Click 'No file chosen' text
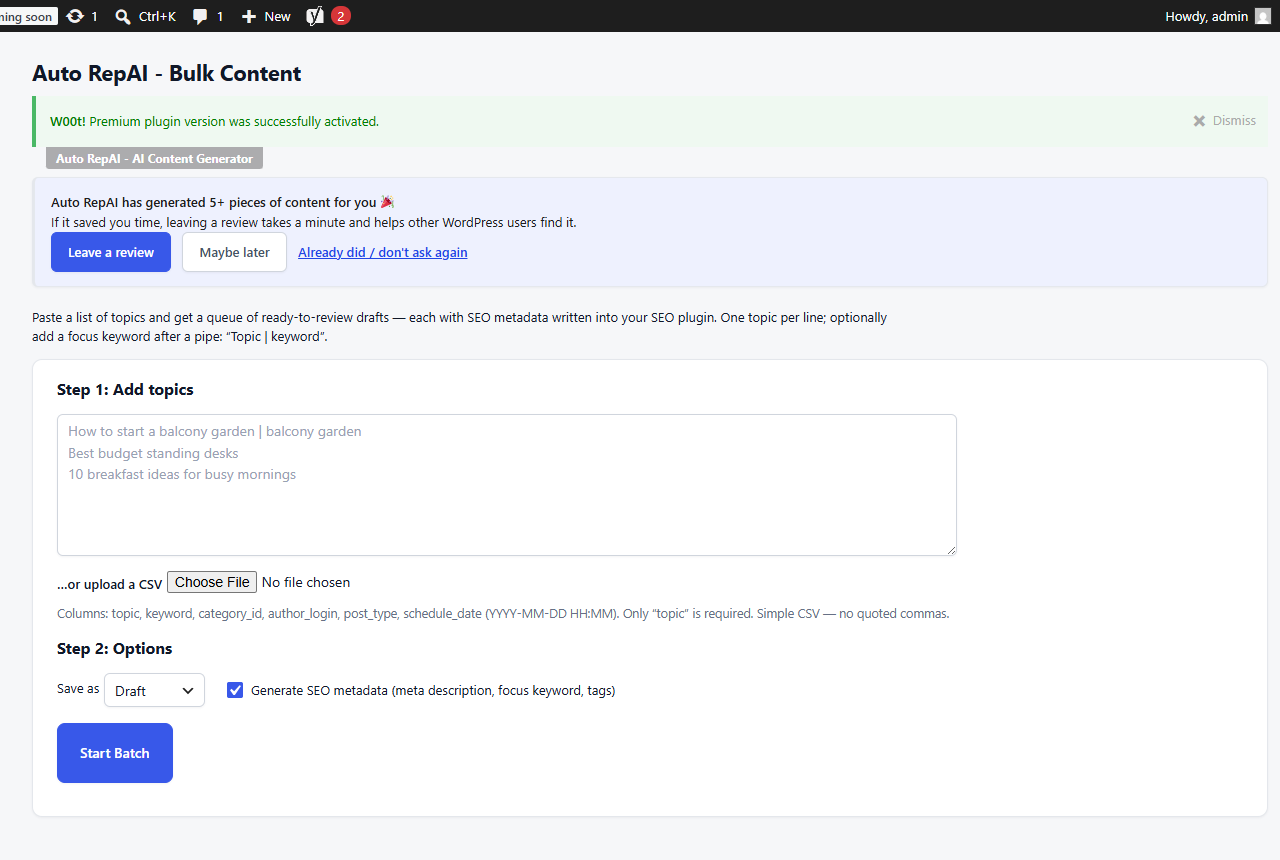1280x860 pixels. click(306, 582)
